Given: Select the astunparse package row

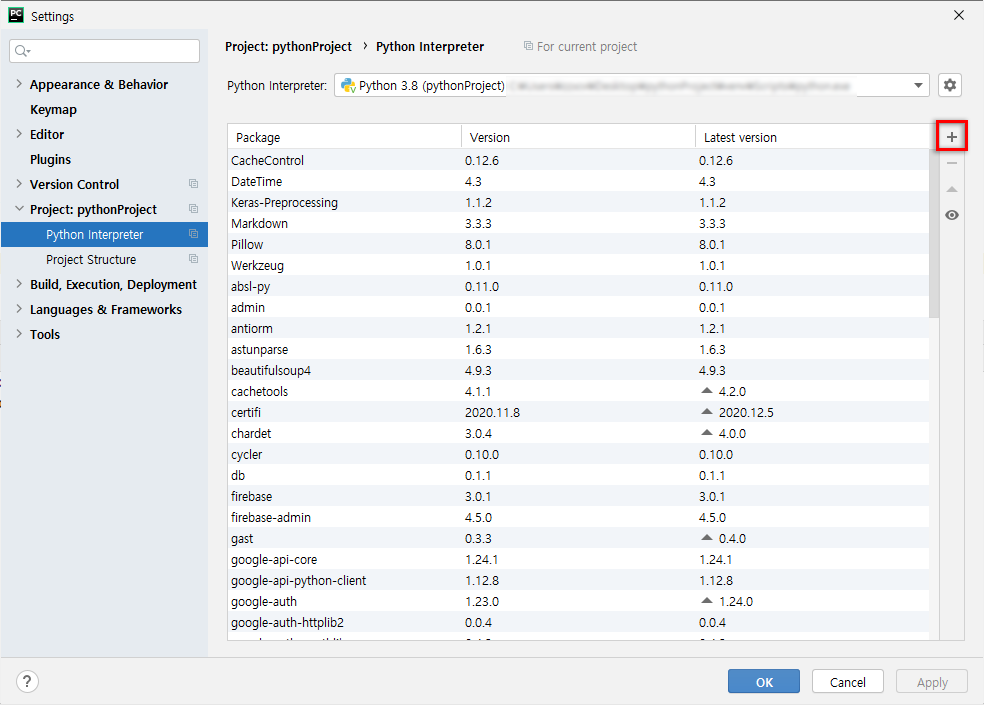Looking at the screenshot, I should click(579, 350).
